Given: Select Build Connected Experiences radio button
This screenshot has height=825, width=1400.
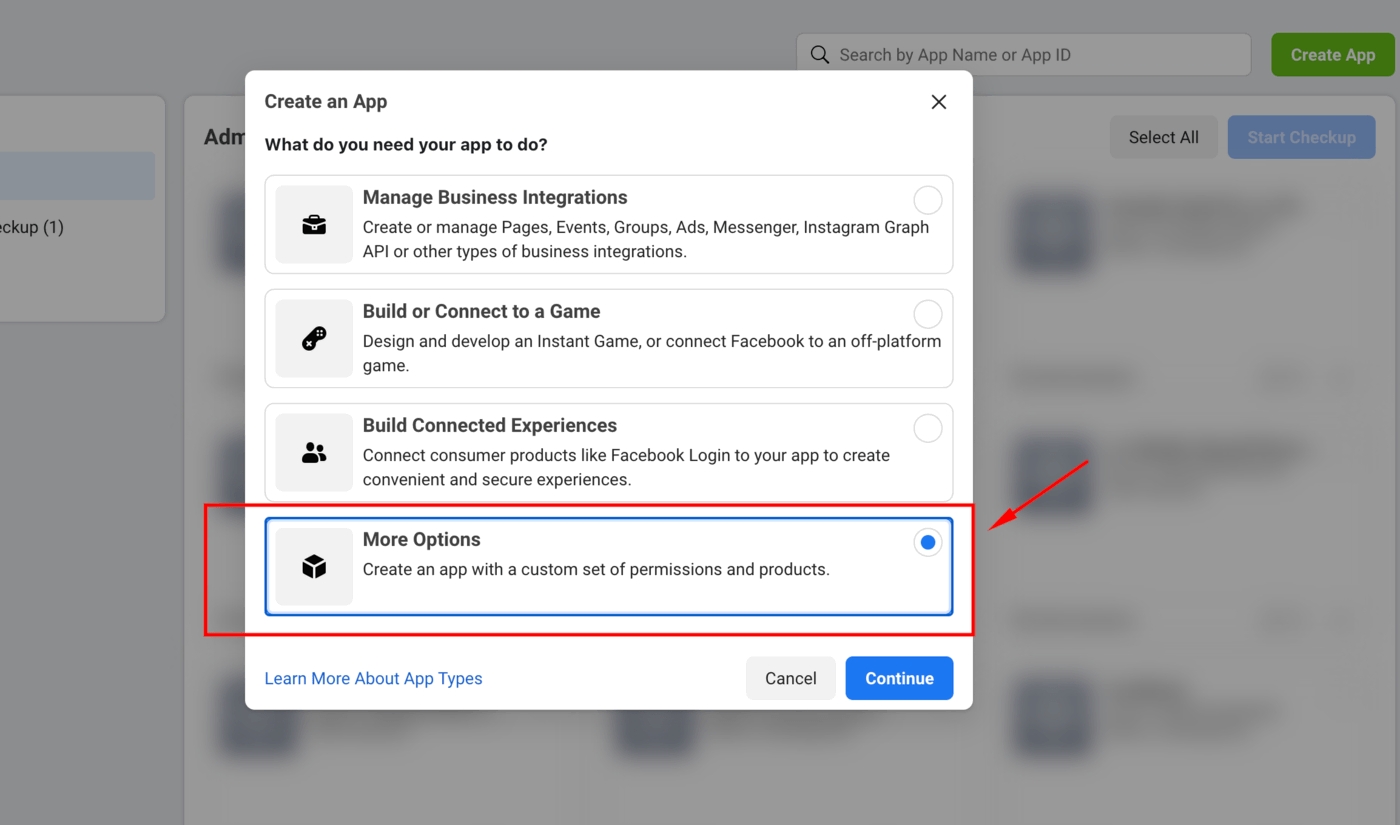Looking at the screenshot, I should [927, 428].
